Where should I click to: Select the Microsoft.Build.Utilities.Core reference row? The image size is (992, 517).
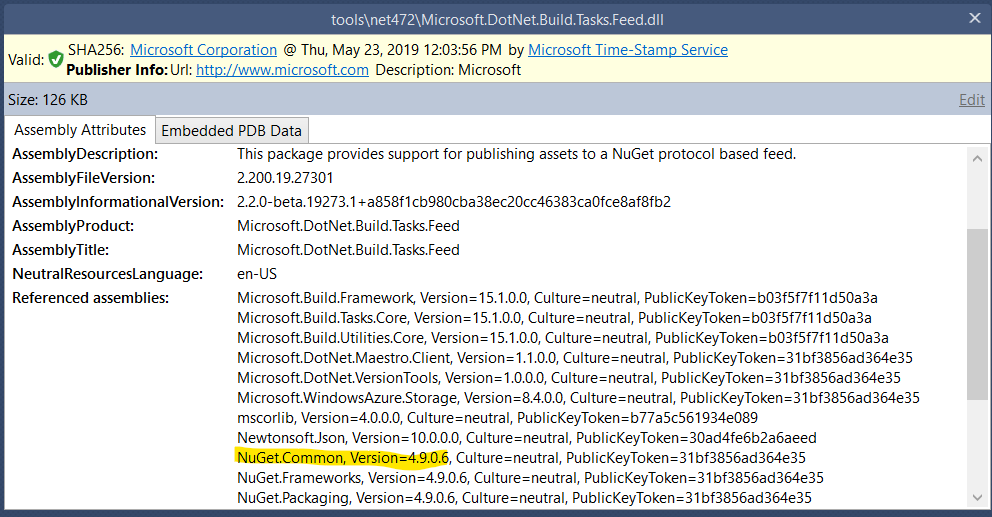tap(563, 338)
